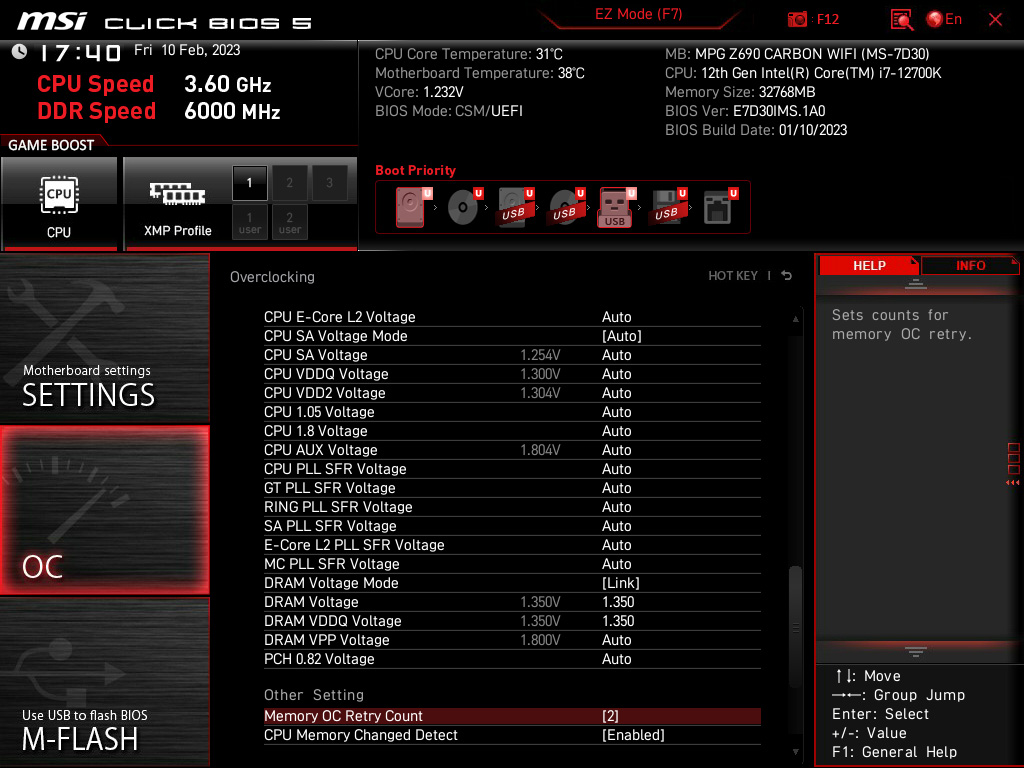
Task: Select XMP user profile 1
Action: tap(249, 222)
